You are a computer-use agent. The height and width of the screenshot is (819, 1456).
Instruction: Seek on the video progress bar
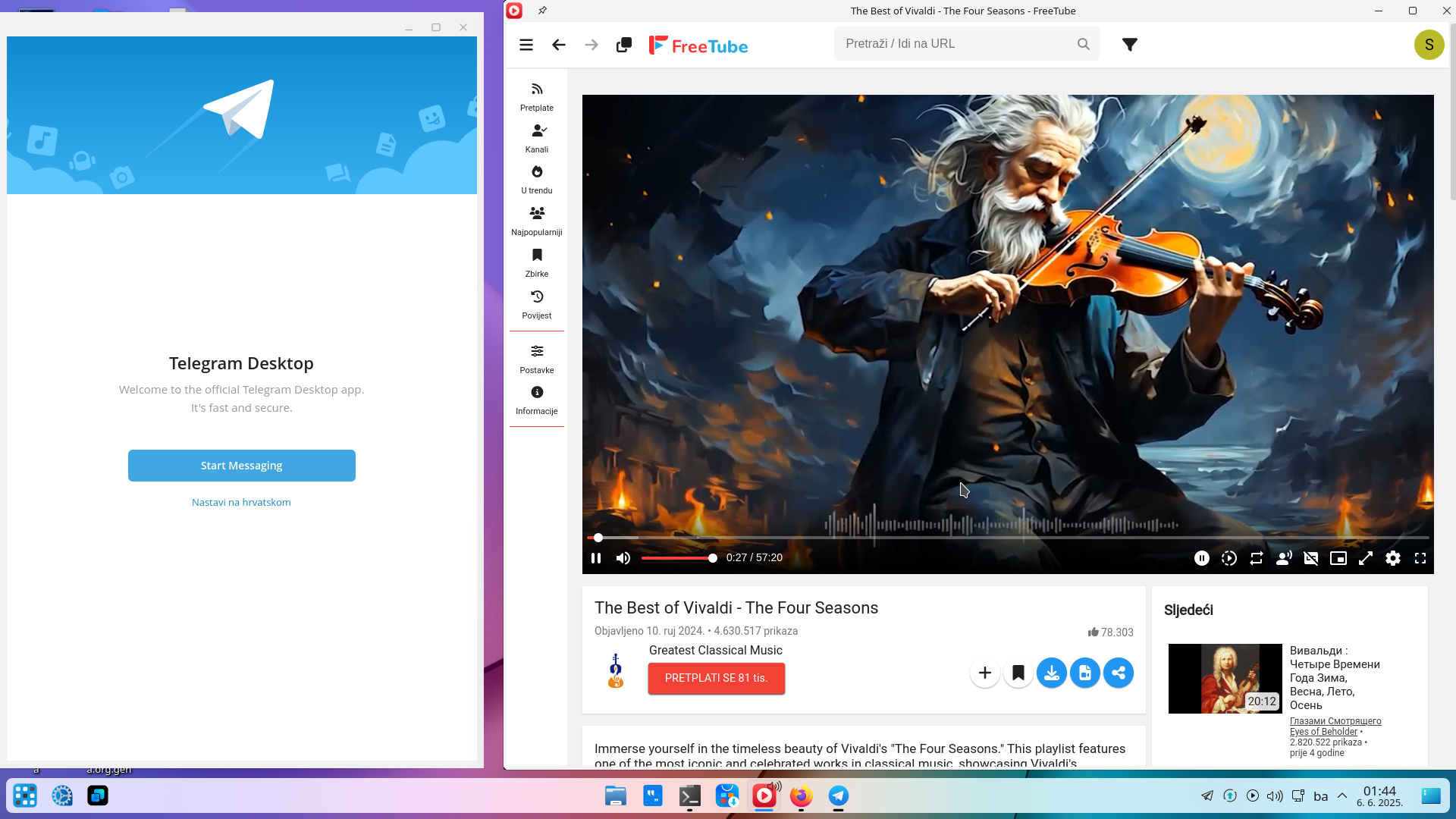(1008, 538)
